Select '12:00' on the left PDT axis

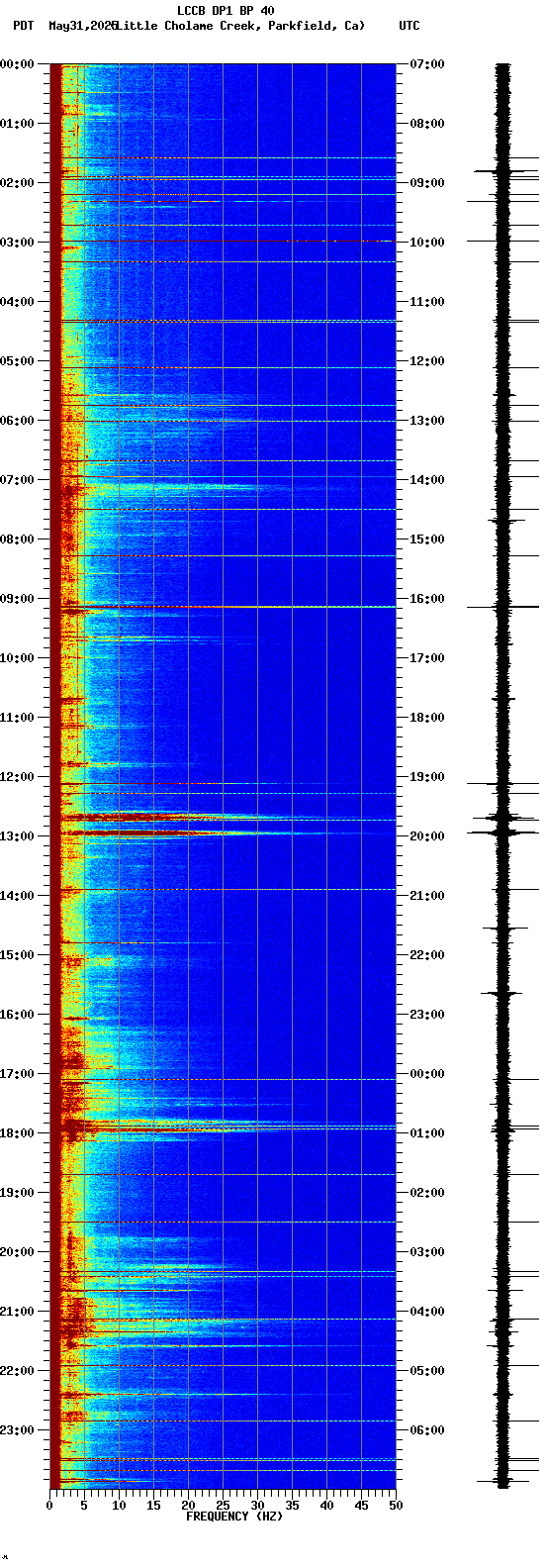[17, 777]
